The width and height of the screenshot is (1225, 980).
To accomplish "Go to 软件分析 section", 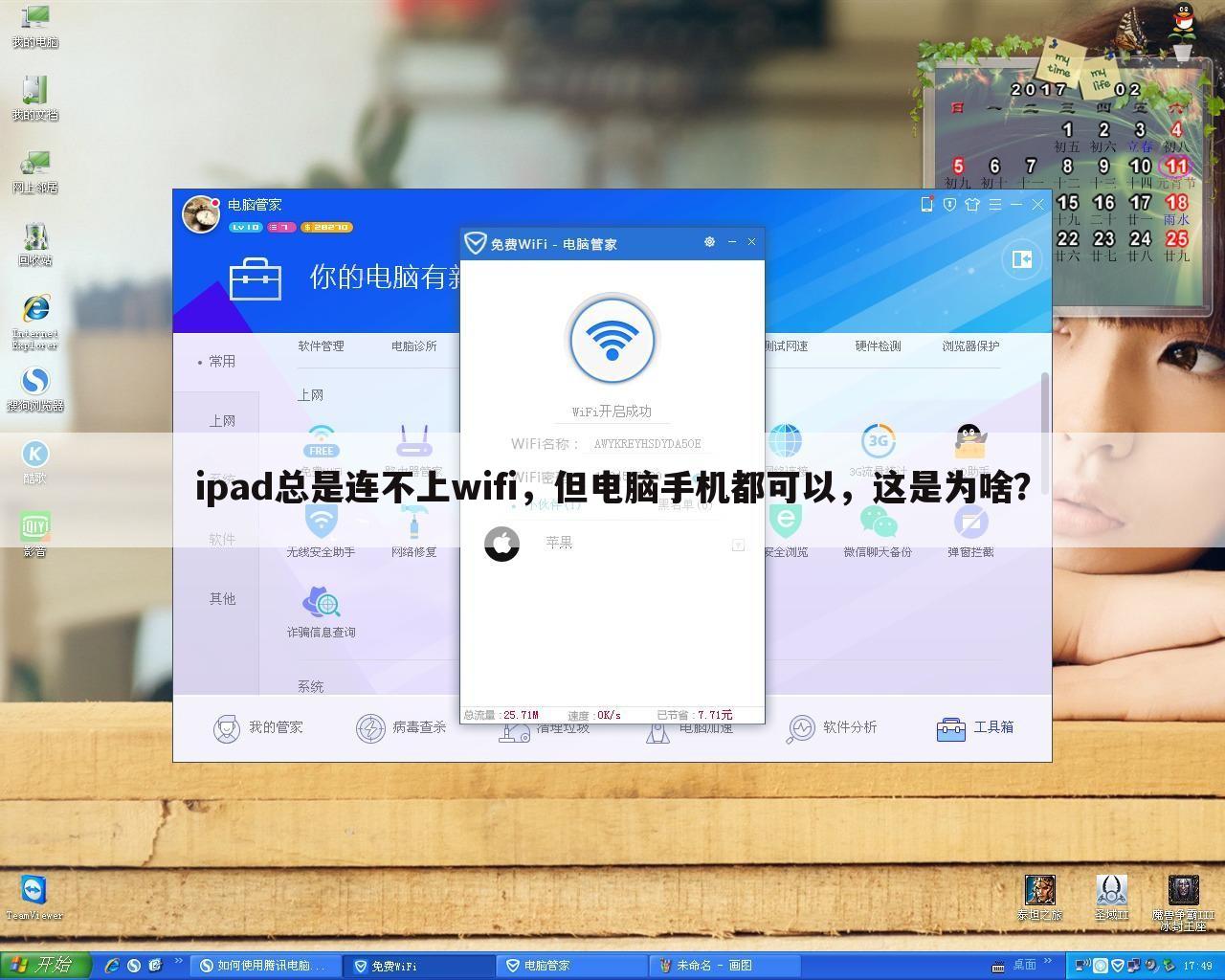I will tap(832, 728).
